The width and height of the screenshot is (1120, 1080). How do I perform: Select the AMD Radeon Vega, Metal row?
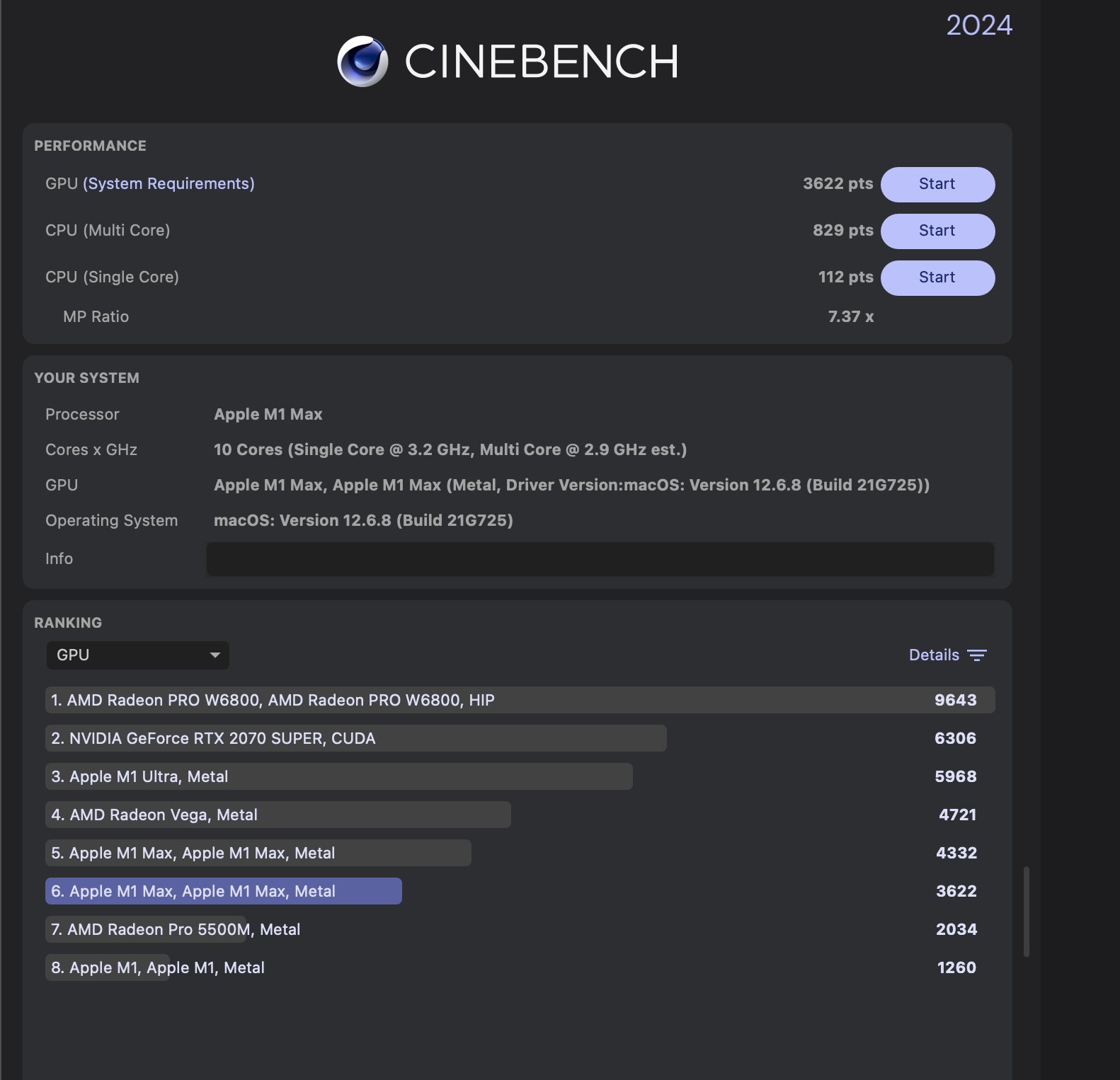click(x=520, y=815)
